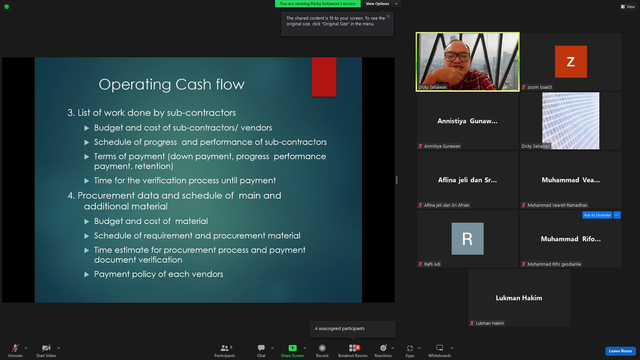Viewport: 640px width, 360px height.
Task: Open the View Options dropdown
Action: point(381,4)
